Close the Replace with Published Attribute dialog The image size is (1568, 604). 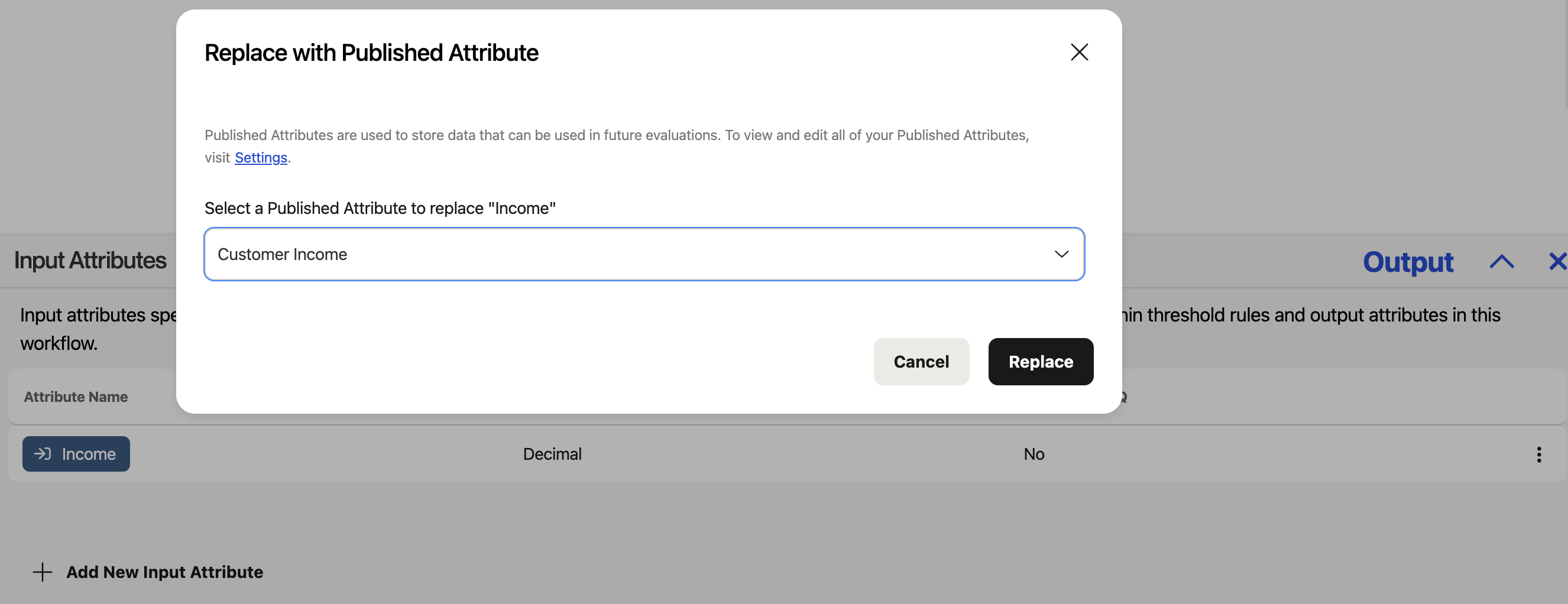pyautogui.click(x=1078, y=53)
